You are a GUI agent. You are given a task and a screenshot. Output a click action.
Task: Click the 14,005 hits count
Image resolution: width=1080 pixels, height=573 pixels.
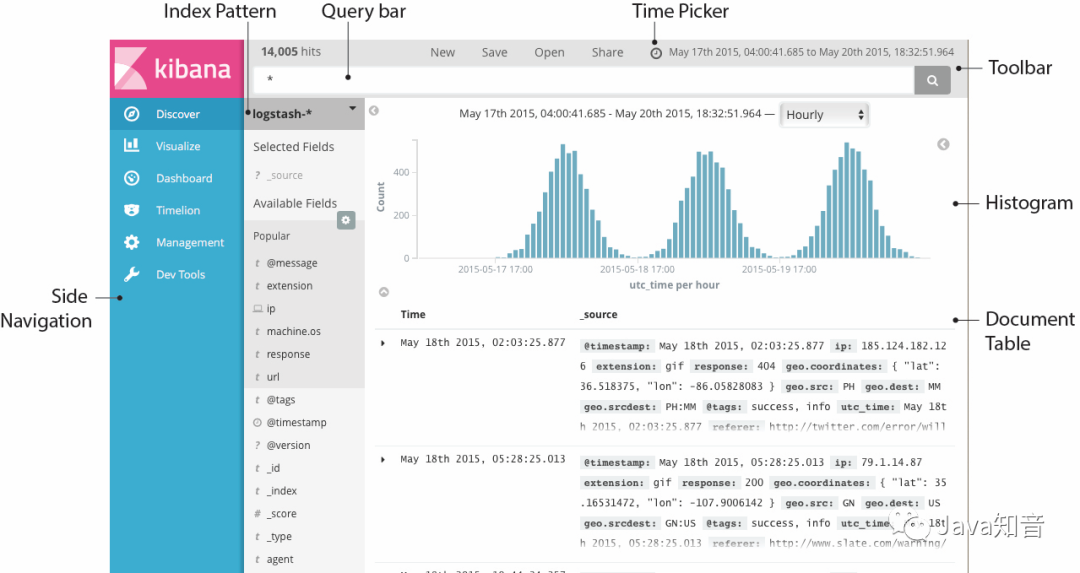[291, 52]
